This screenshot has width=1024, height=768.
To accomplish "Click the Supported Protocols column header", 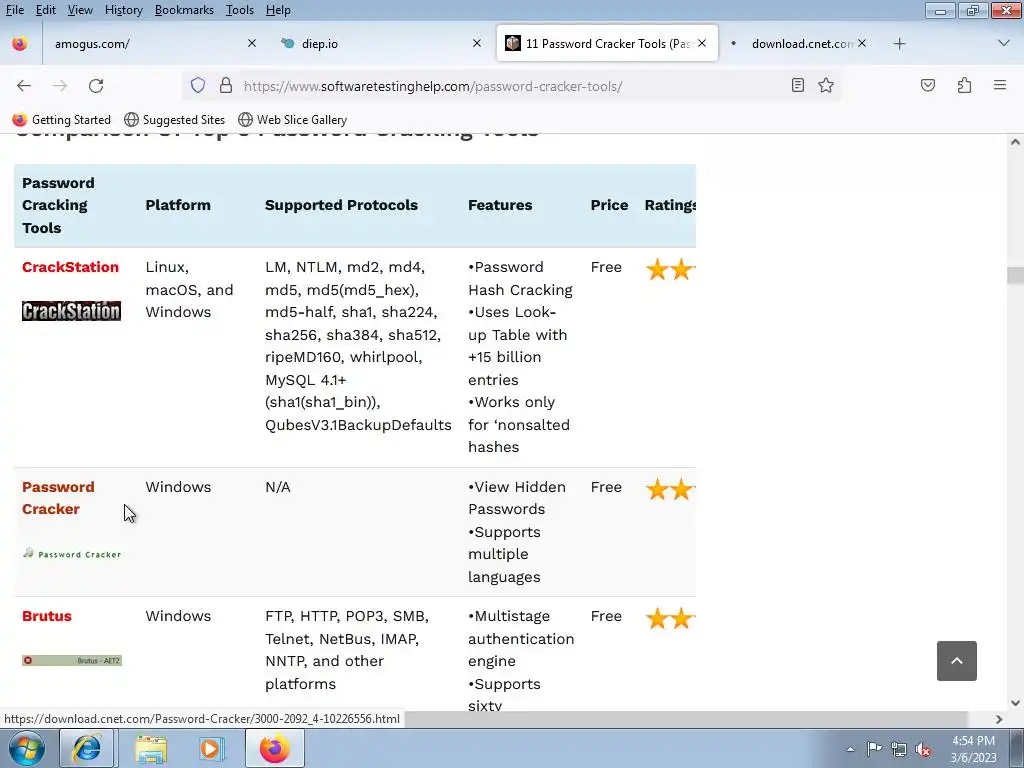I will point(341,205).
